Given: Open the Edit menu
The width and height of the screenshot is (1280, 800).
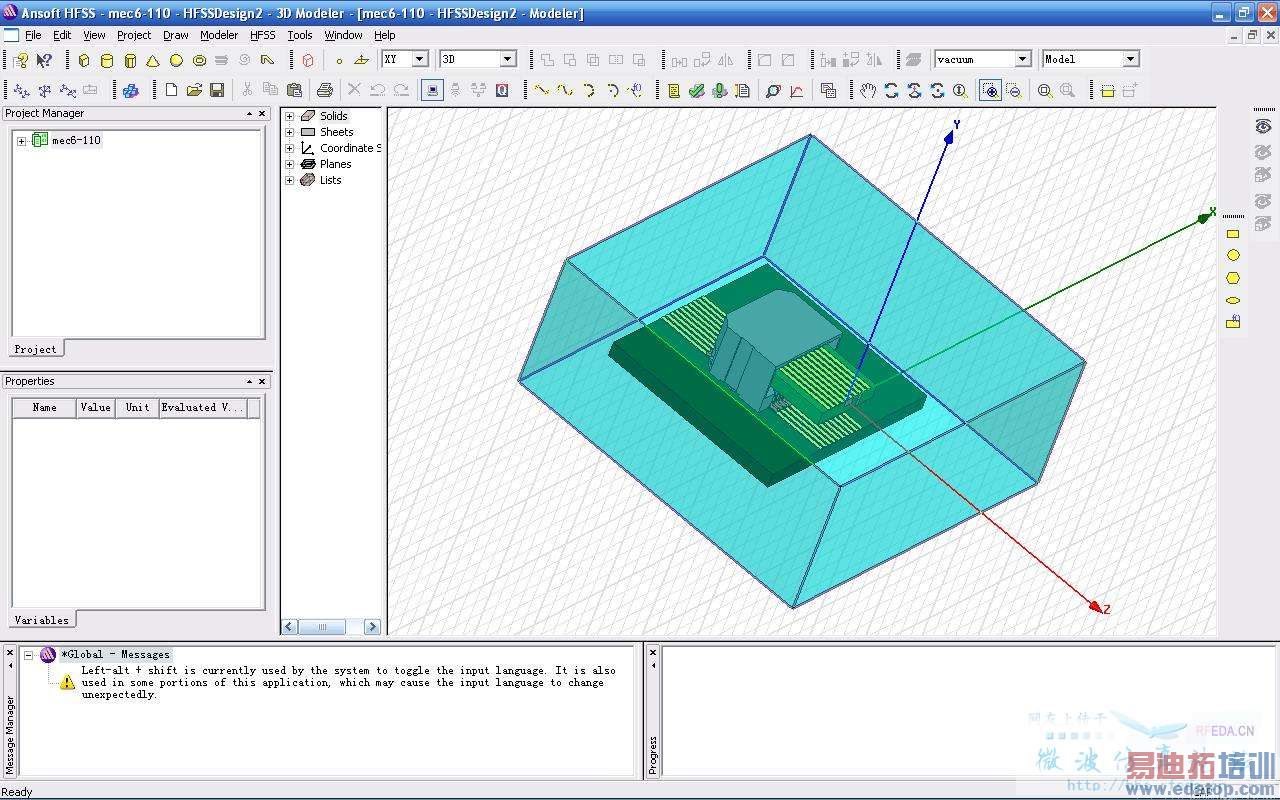Looking at the screenshot, I should pyautogui.click(x=62, y=35).
